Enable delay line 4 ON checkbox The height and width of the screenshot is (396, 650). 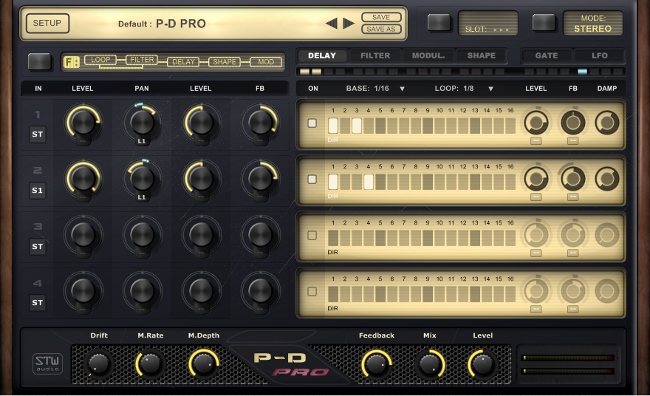coord(312,292)
